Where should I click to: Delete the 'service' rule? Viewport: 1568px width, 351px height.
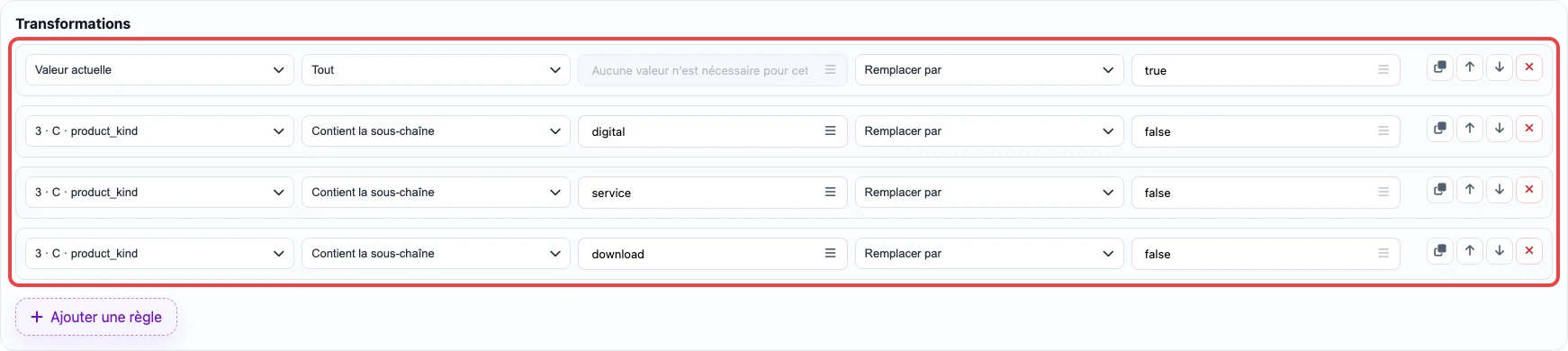coord(1529,190)
